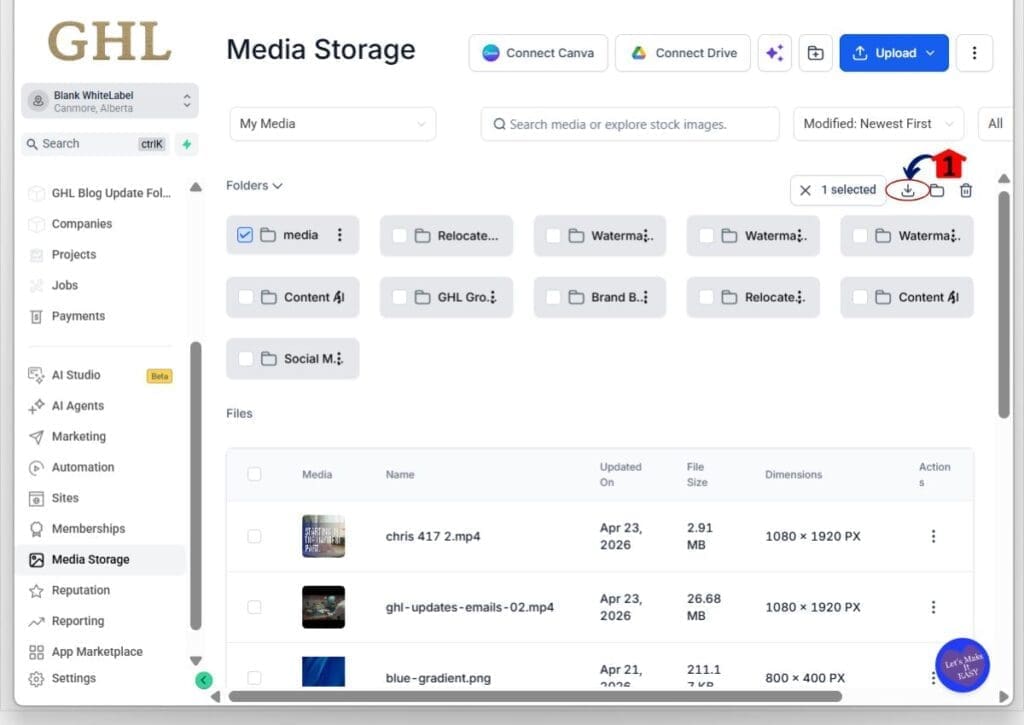Go to Reputation in the sidebar
This screenshot has width=1024, height=725.
coord(80,590)
